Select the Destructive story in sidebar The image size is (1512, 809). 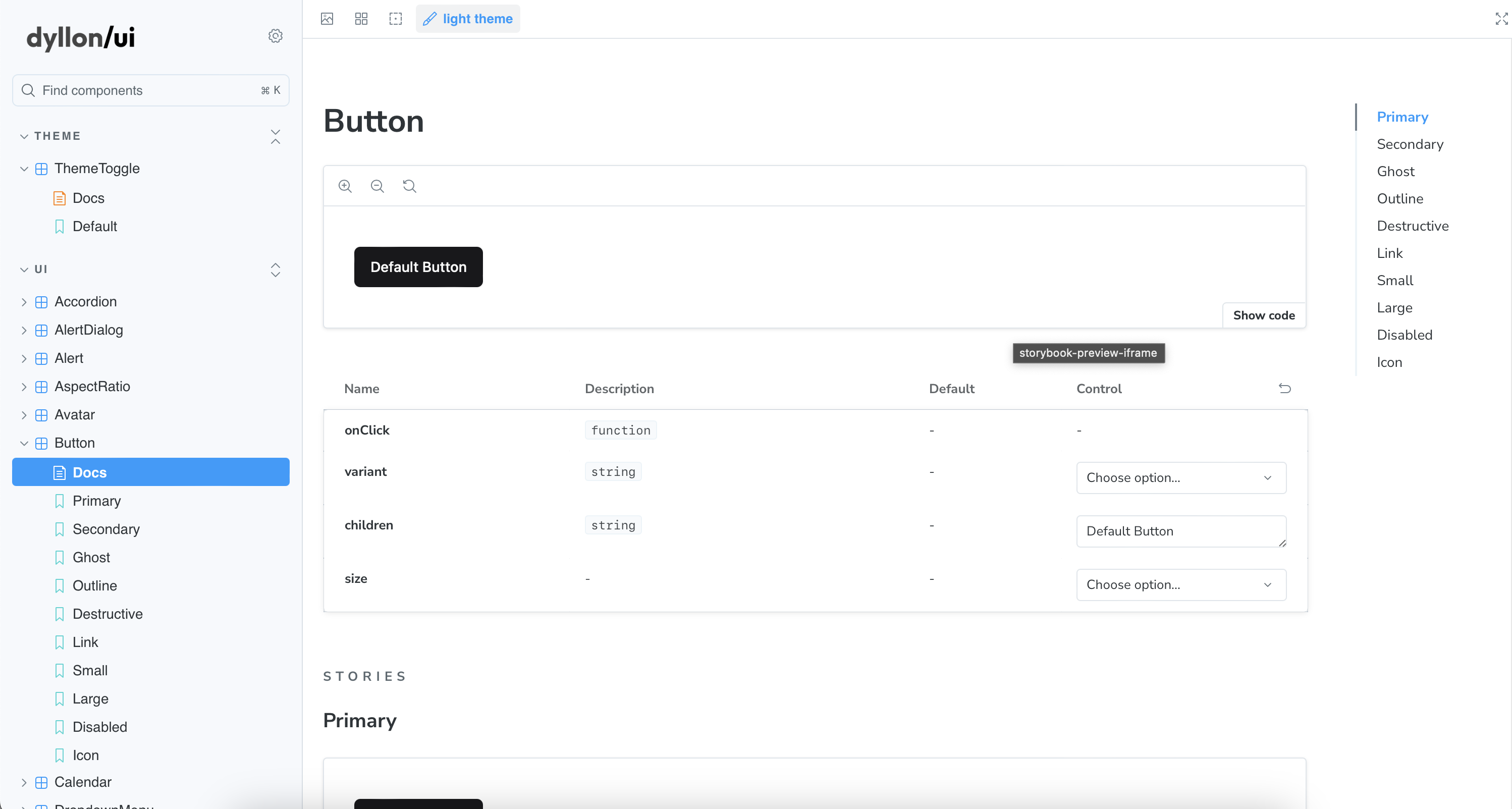[107, 614]
